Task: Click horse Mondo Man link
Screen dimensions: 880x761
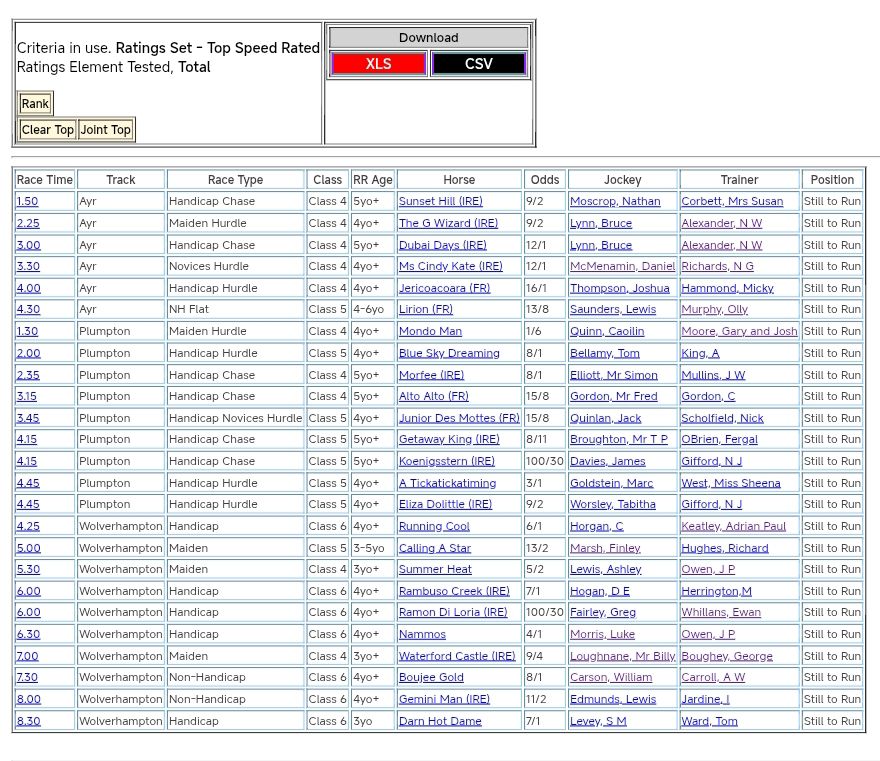Action: [430, 331]
